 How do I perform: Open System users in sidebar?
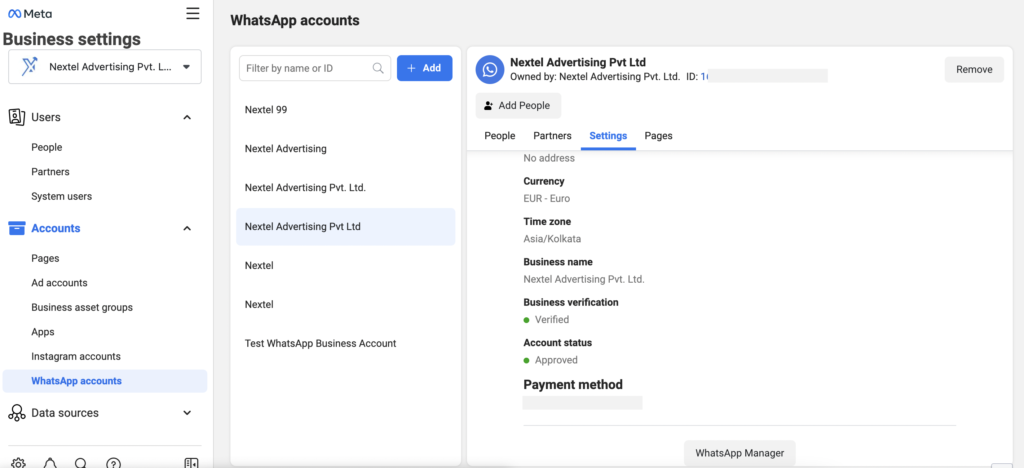click(61, 196)
